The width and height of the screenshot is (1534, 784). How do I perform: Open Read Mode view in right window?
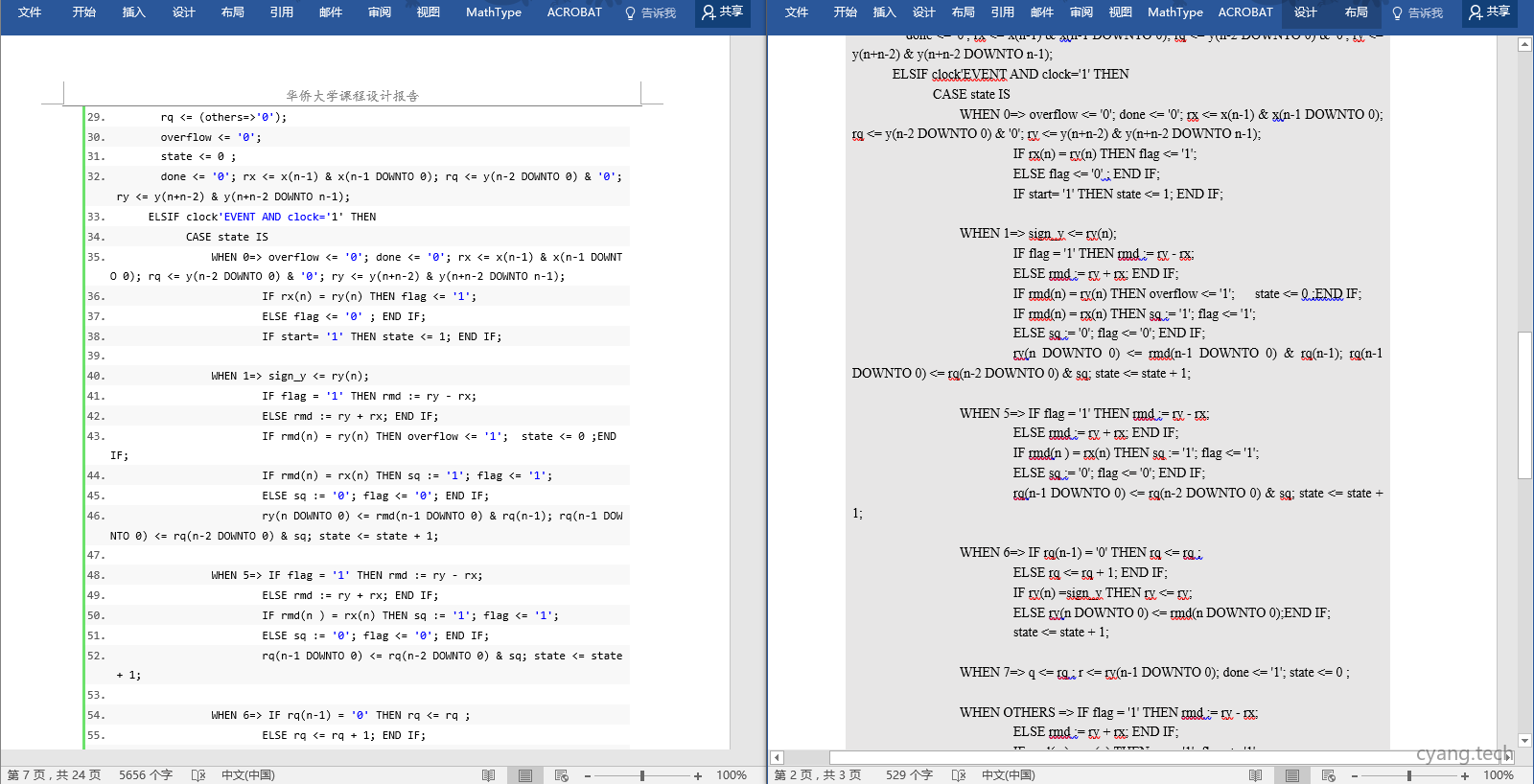click(1256, 775)
